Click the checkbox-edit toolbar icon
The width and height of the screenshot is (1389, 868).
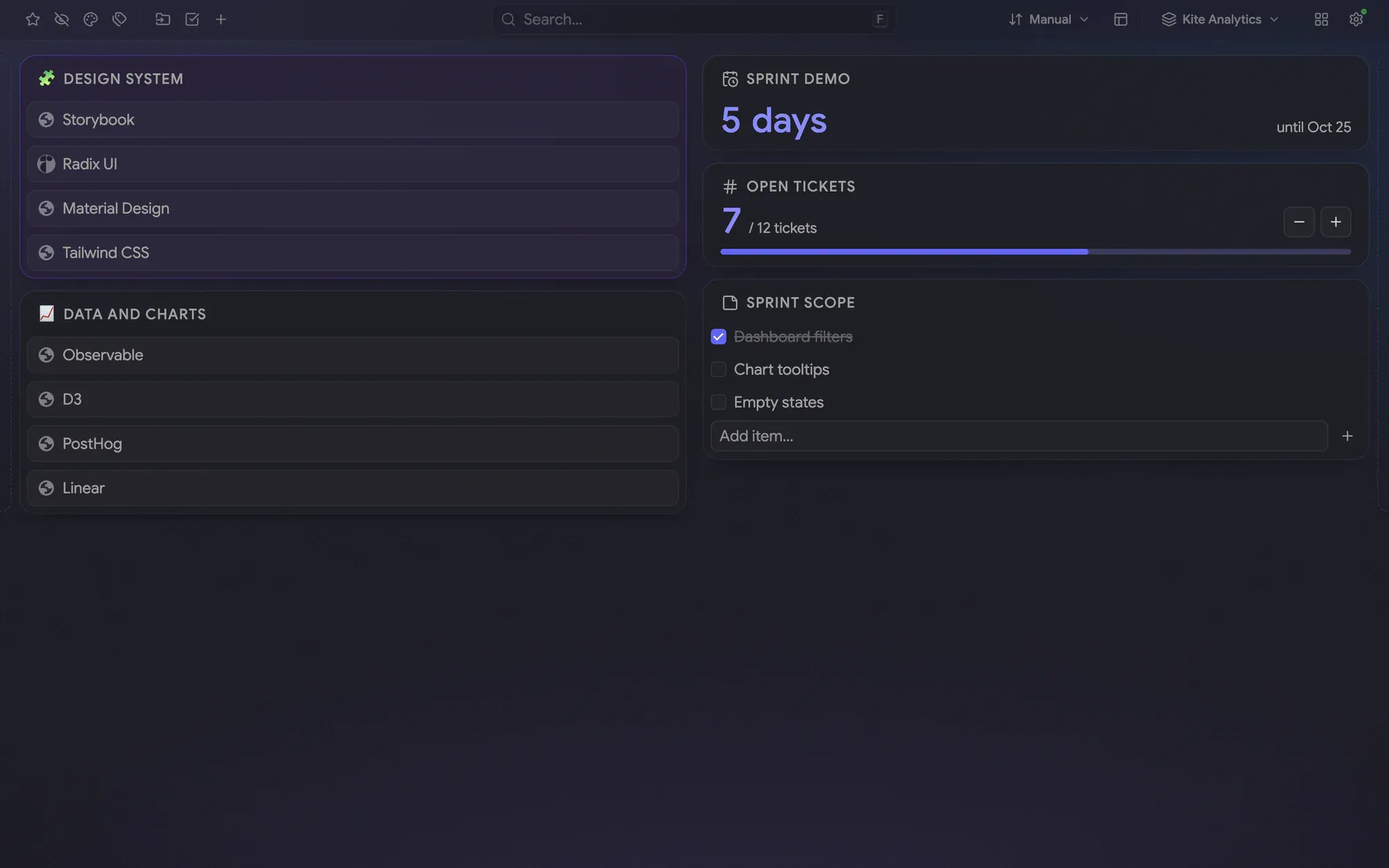(x=192, y=19)
